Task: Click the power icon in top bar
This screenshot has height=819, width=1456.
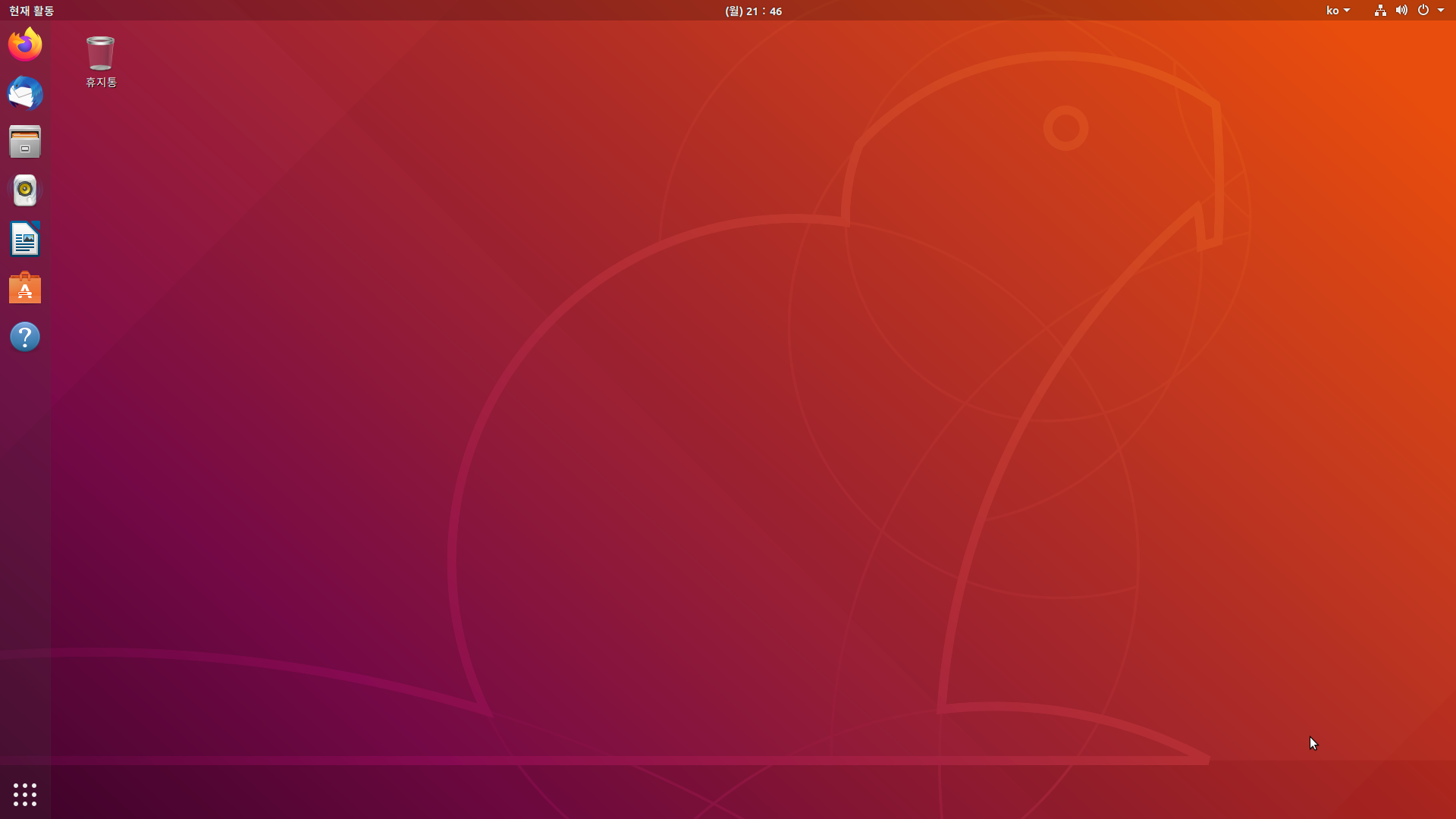Action: (1423, 11)
